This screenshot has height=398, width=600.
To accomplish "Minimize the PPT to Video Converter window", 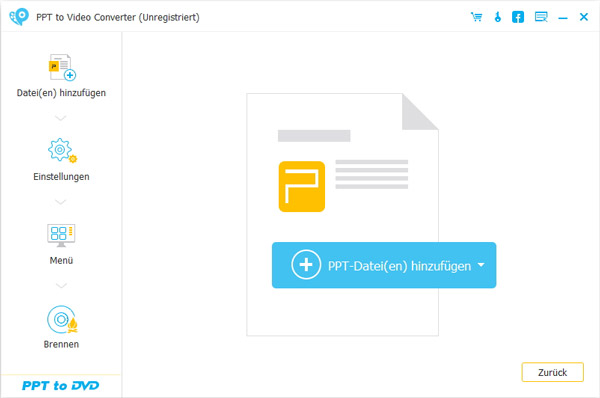I will pyautogui.click(x=563, y=18).
